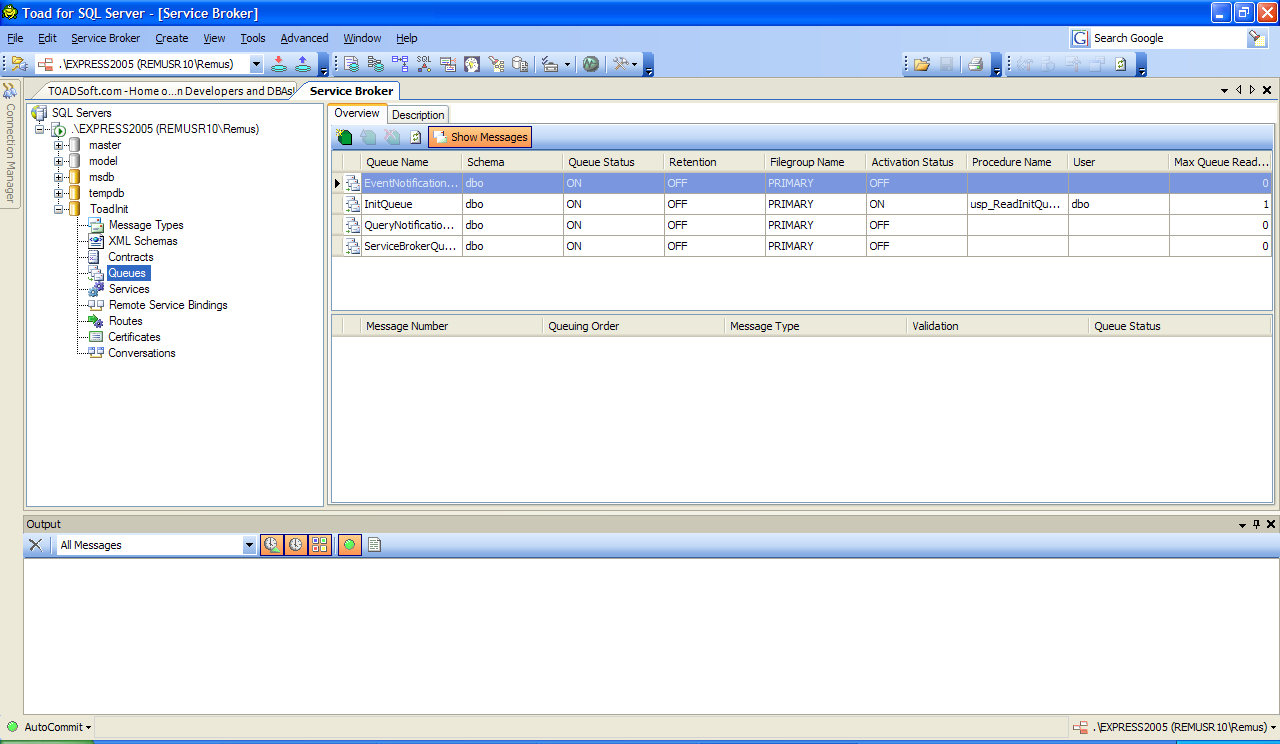The width and height of the screenshot is (1280, 744).
Task: Open the connection dropdown .\EXPRESS2005
Action: pyautogui.click(x=256, y=64)
